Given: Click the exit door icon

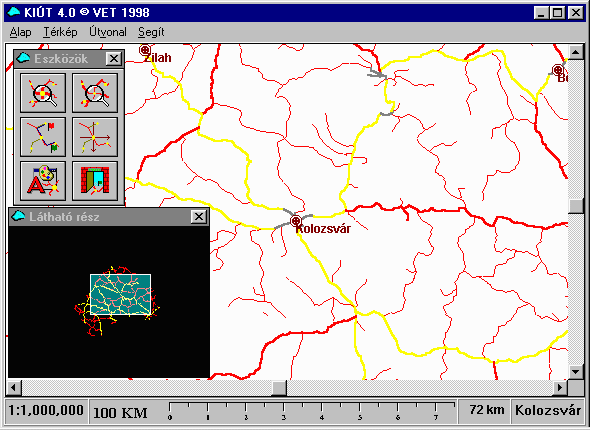Looking at the screenshot, I should (x=95, y=181).
